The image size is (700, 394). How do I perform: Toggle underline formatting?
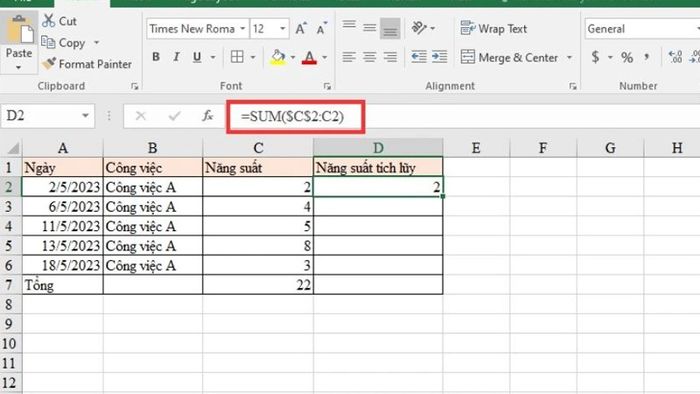pos(197,57)
